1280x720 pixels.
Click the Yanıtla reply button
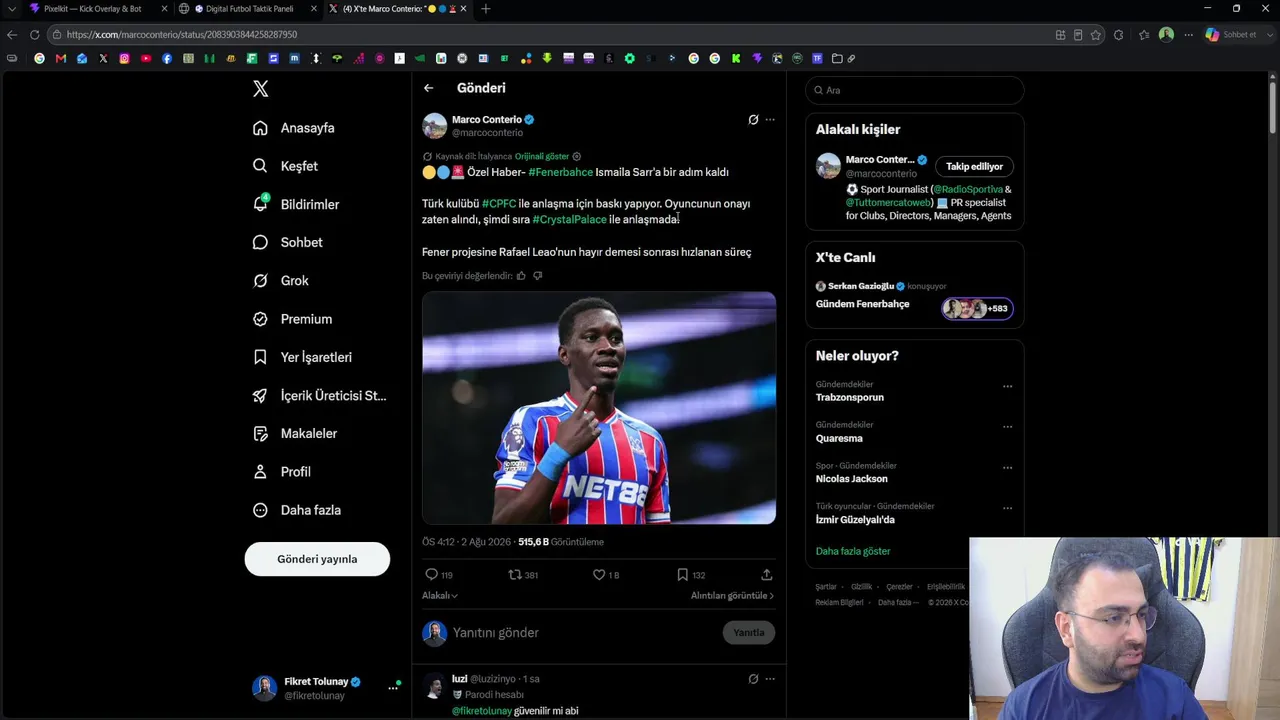tap(749, 633)
